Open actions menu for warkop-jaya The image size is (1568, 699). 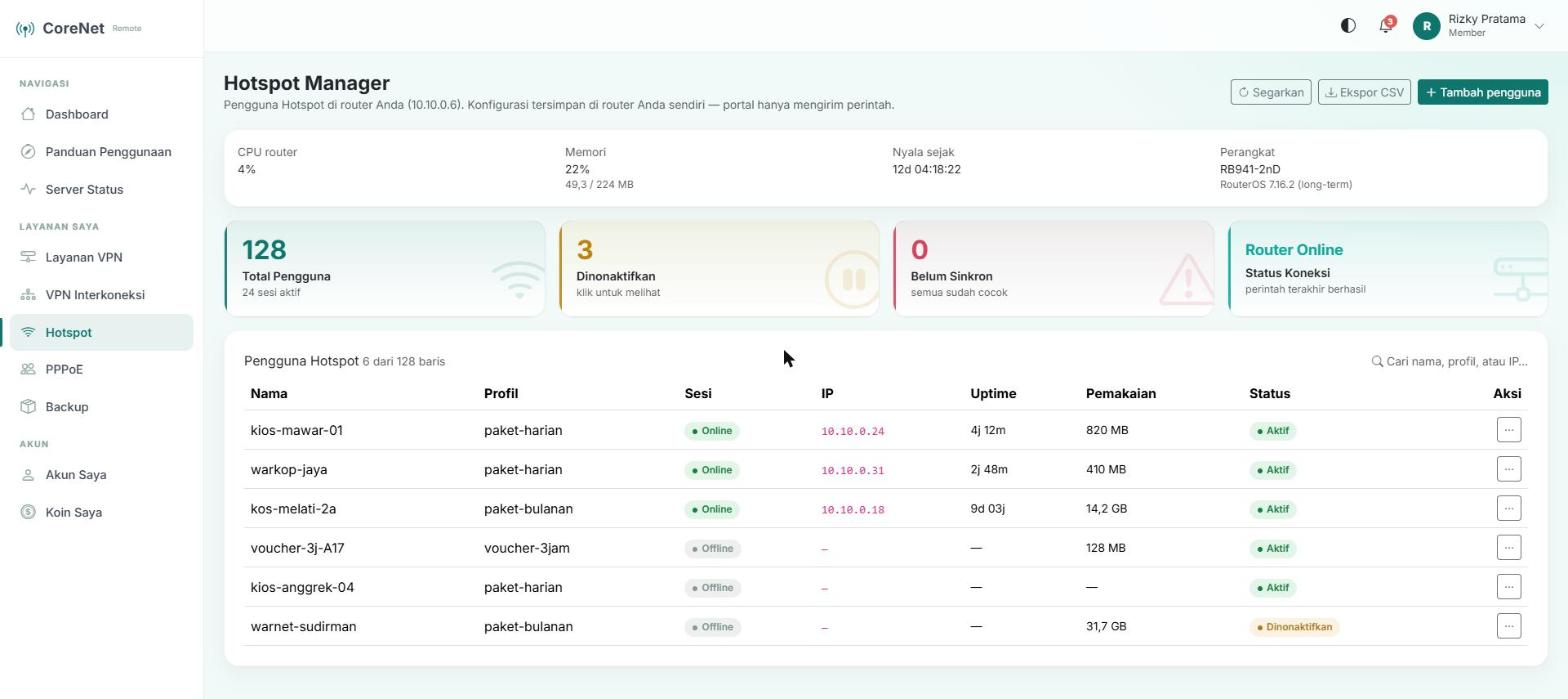pyautogui.click(x=1508, y=469)
